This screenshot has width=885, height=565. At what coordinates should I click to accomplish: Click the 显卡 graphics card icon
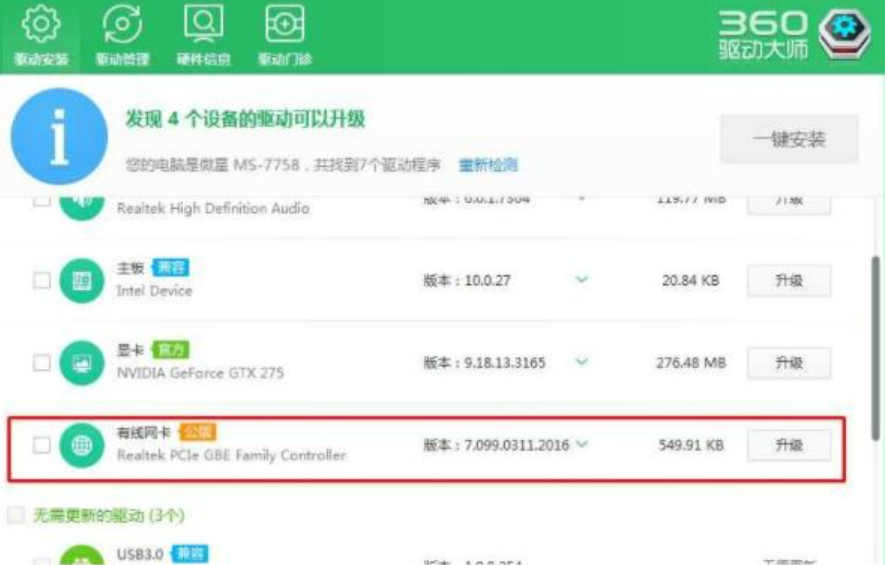(x=82, y=363)
